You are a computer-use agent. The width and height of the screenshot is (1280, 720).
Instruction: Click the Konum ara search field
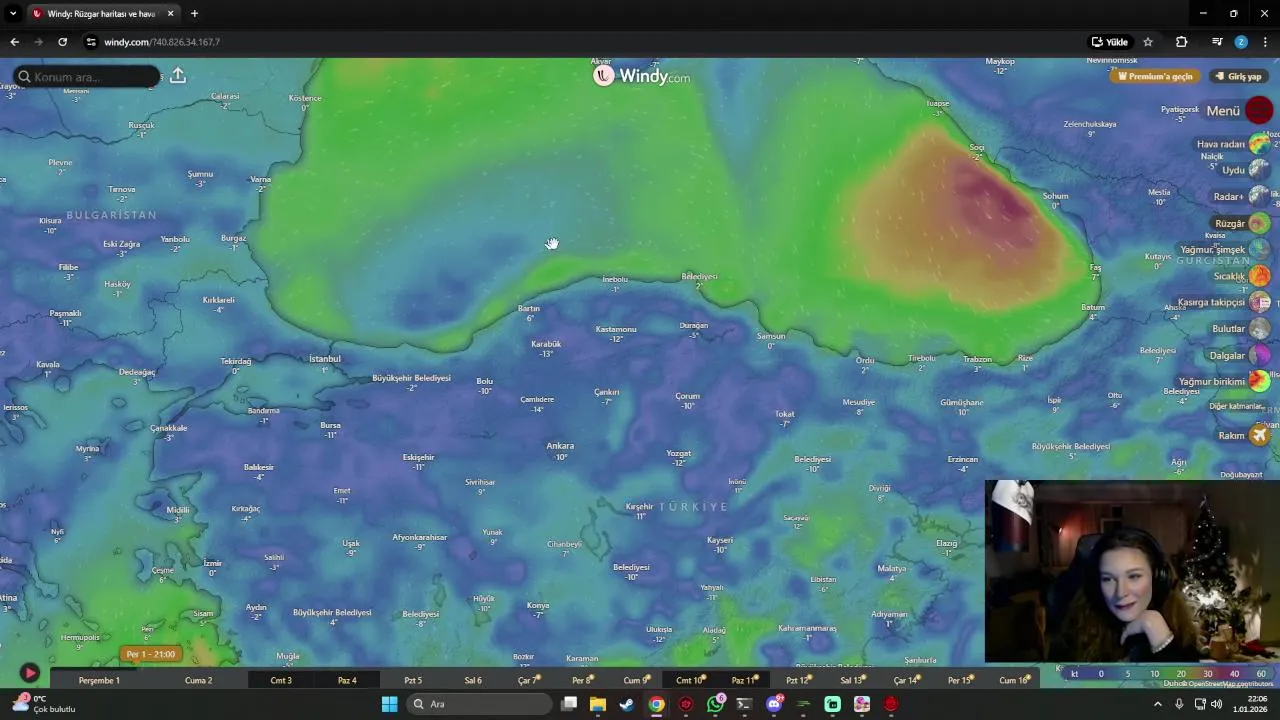pos(88,77)
